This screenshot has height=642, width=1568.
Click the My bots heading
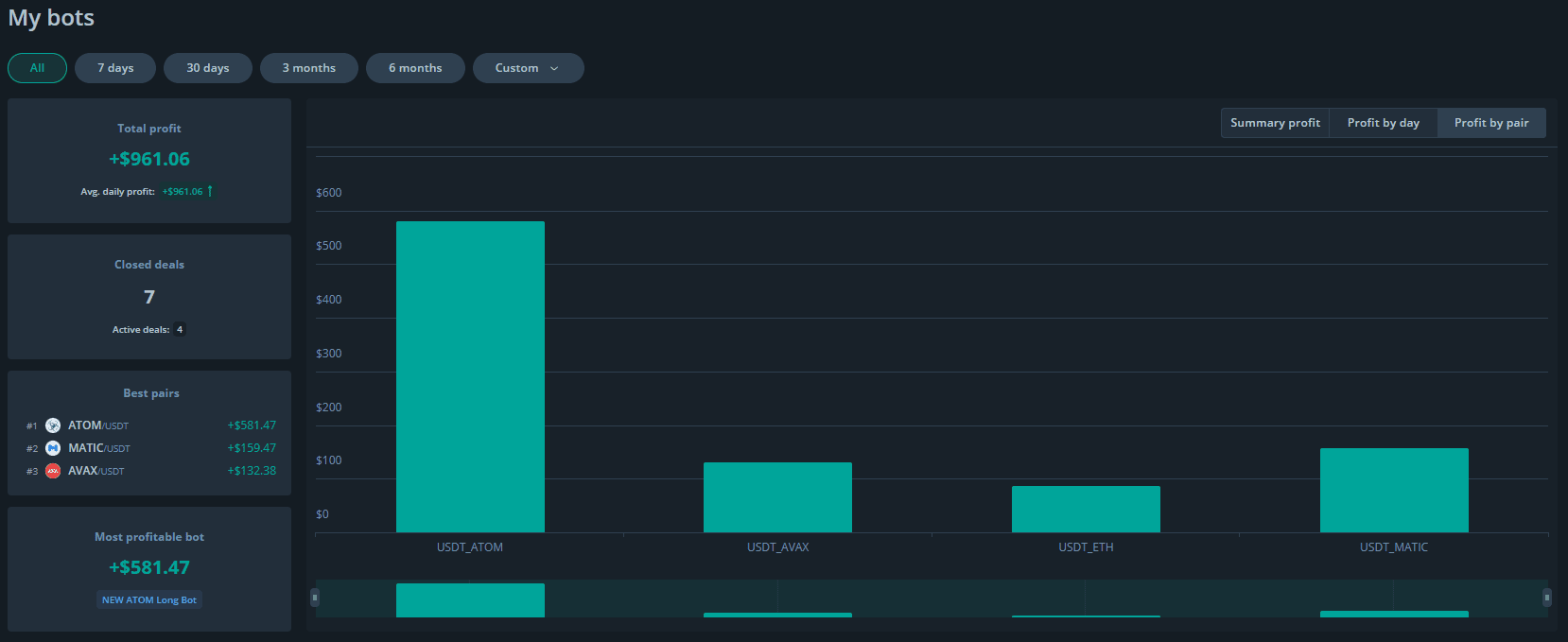coord(51,18)
